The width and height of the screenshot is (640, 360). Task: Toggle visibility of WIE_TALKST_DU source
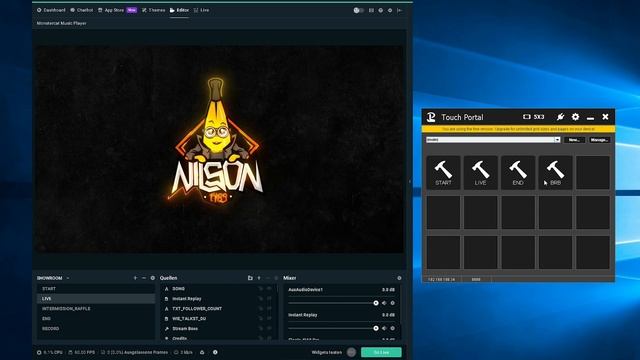click(x=269, y=318)
